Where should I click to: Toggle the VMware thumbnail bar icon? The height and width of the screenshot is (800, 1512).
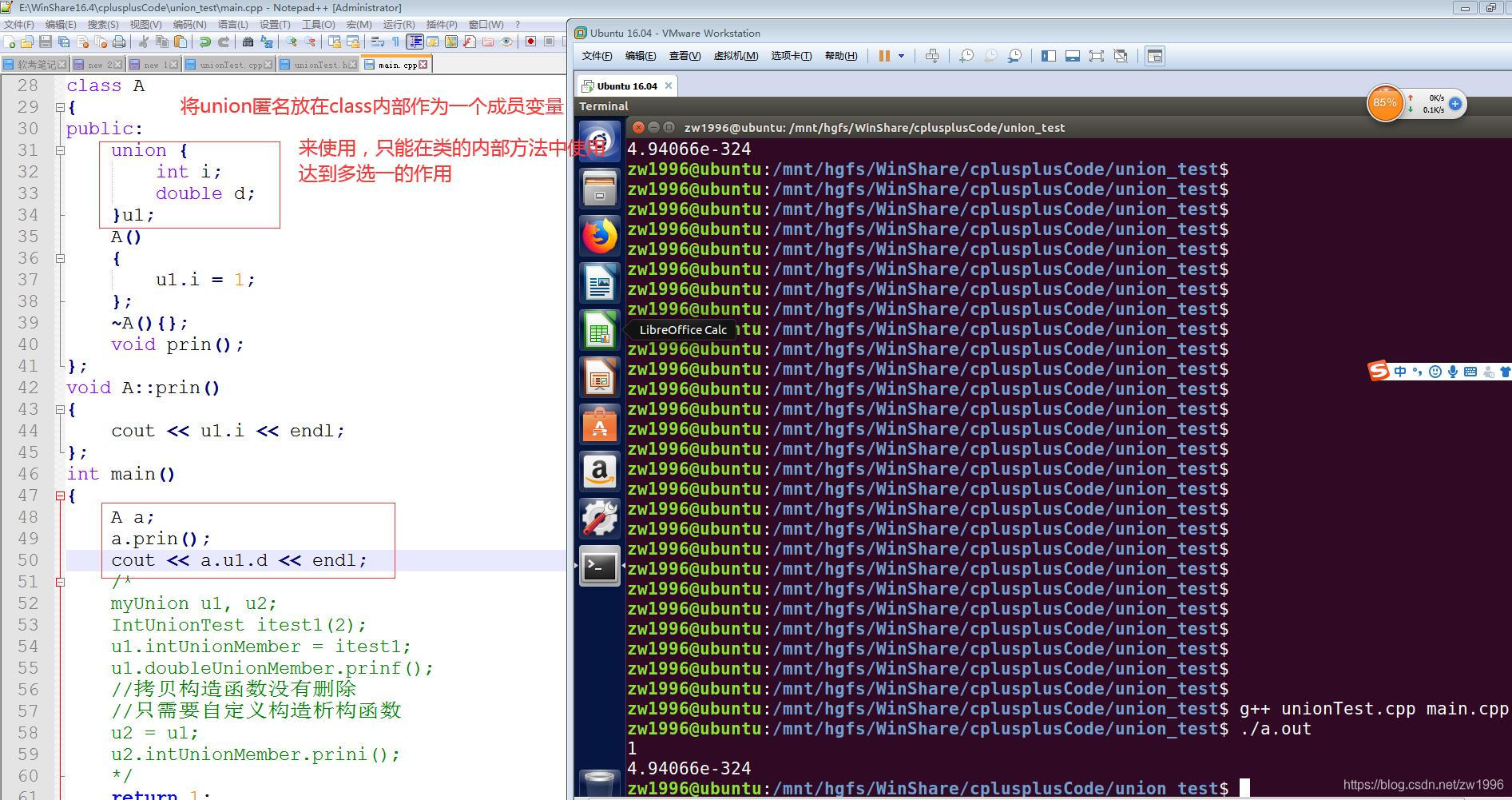1073,56
